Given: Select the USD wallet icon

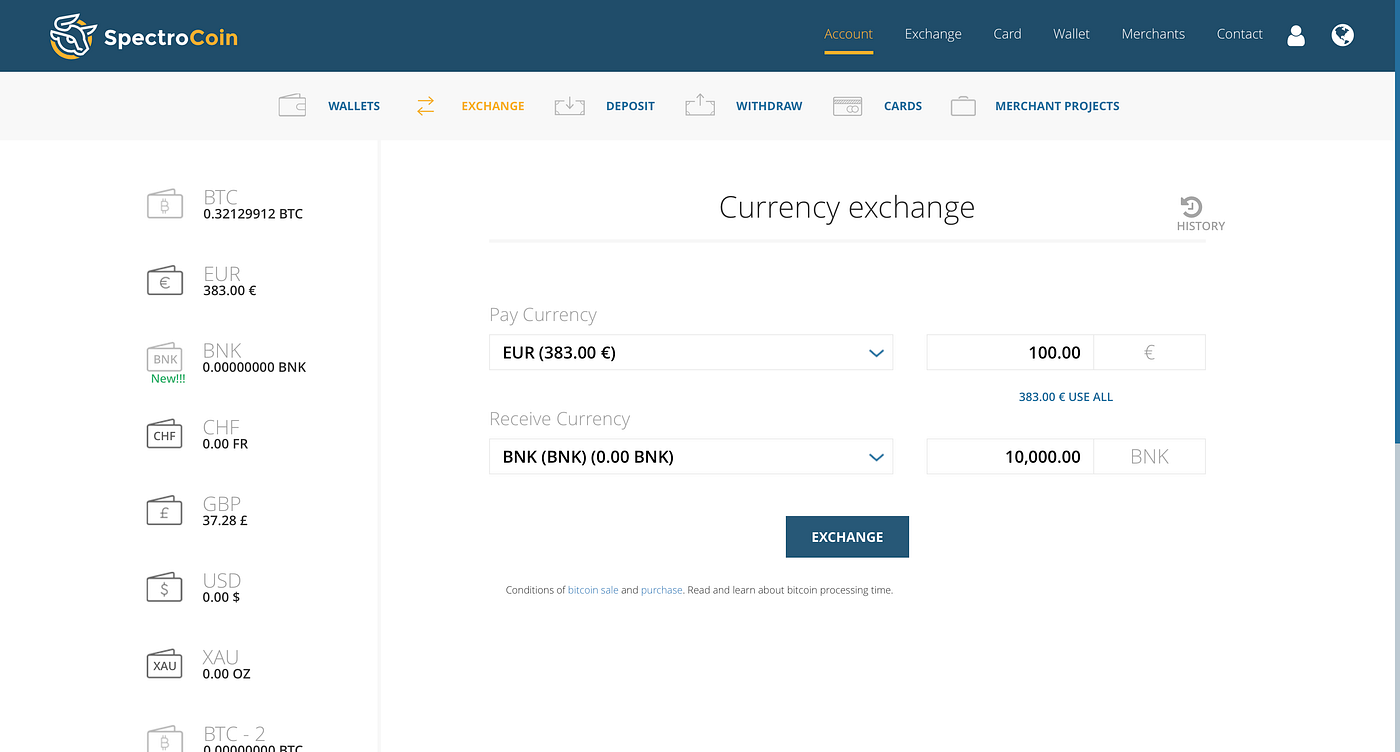Looking at the screenshot, I should point(165,588).
